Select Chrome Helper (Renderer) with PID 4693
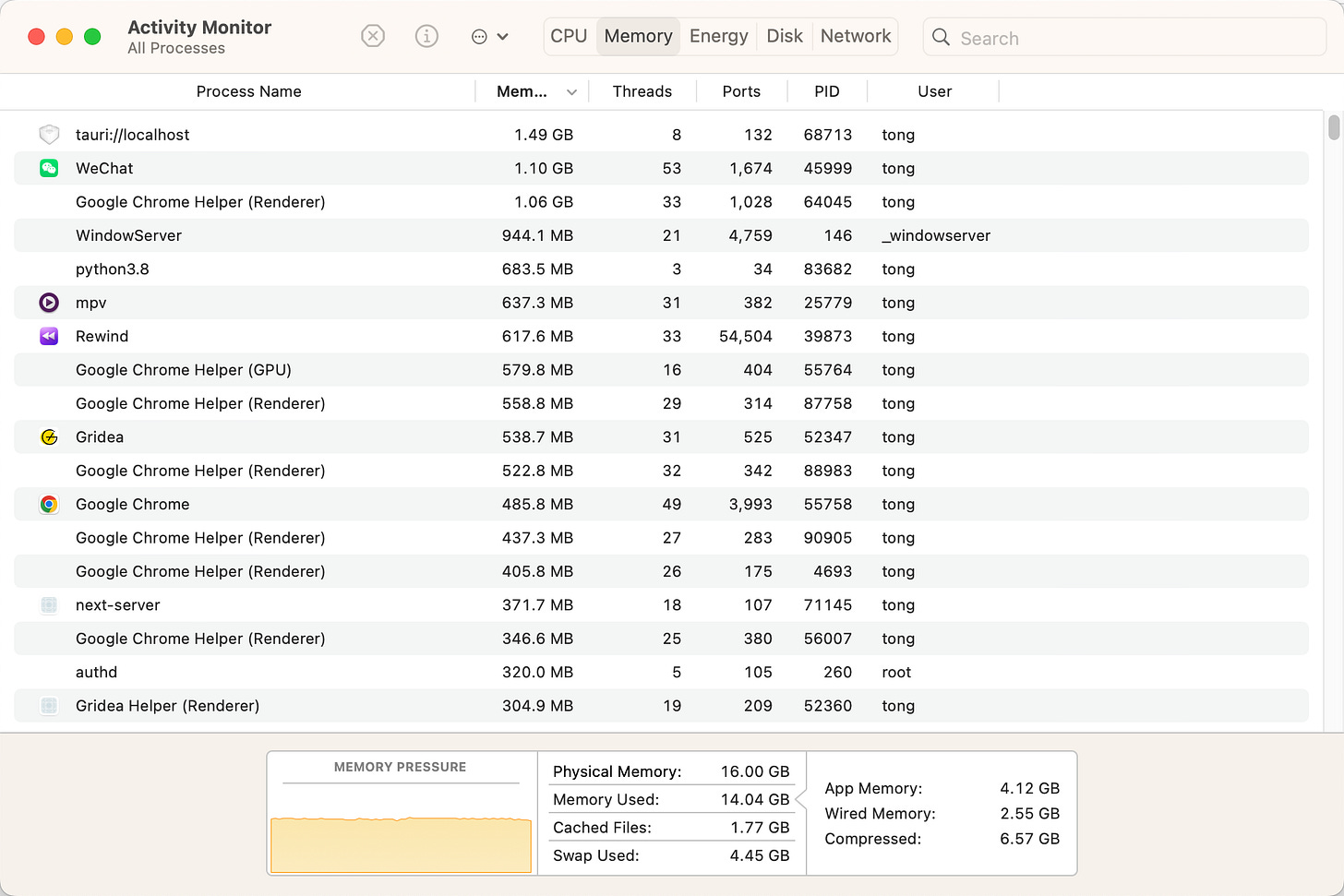The height and width of the screenshot is (896, 1344). 661,571
